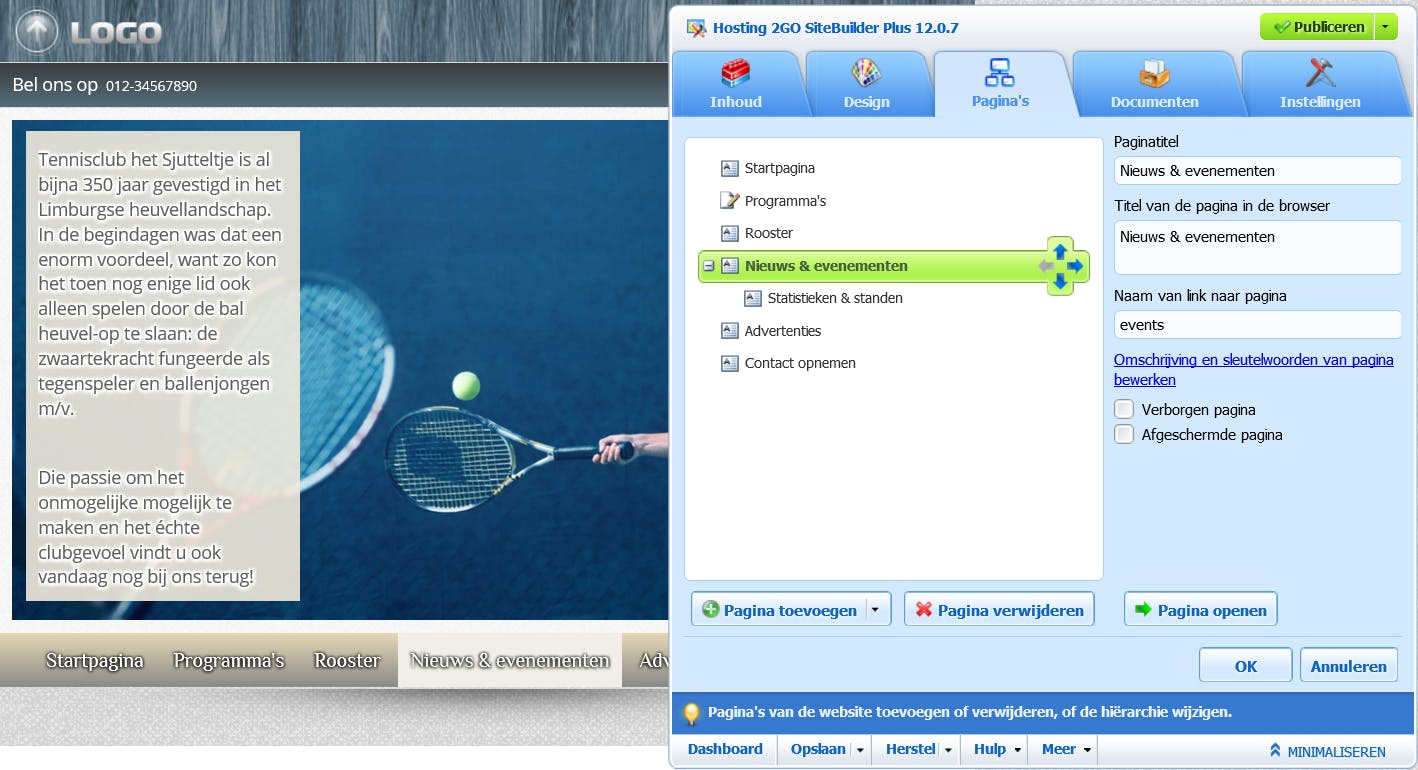This screenshot has height=770, width=1418.
Task: Minimize the panel with MINIMALISEREN
Action: pos(1327,751)
